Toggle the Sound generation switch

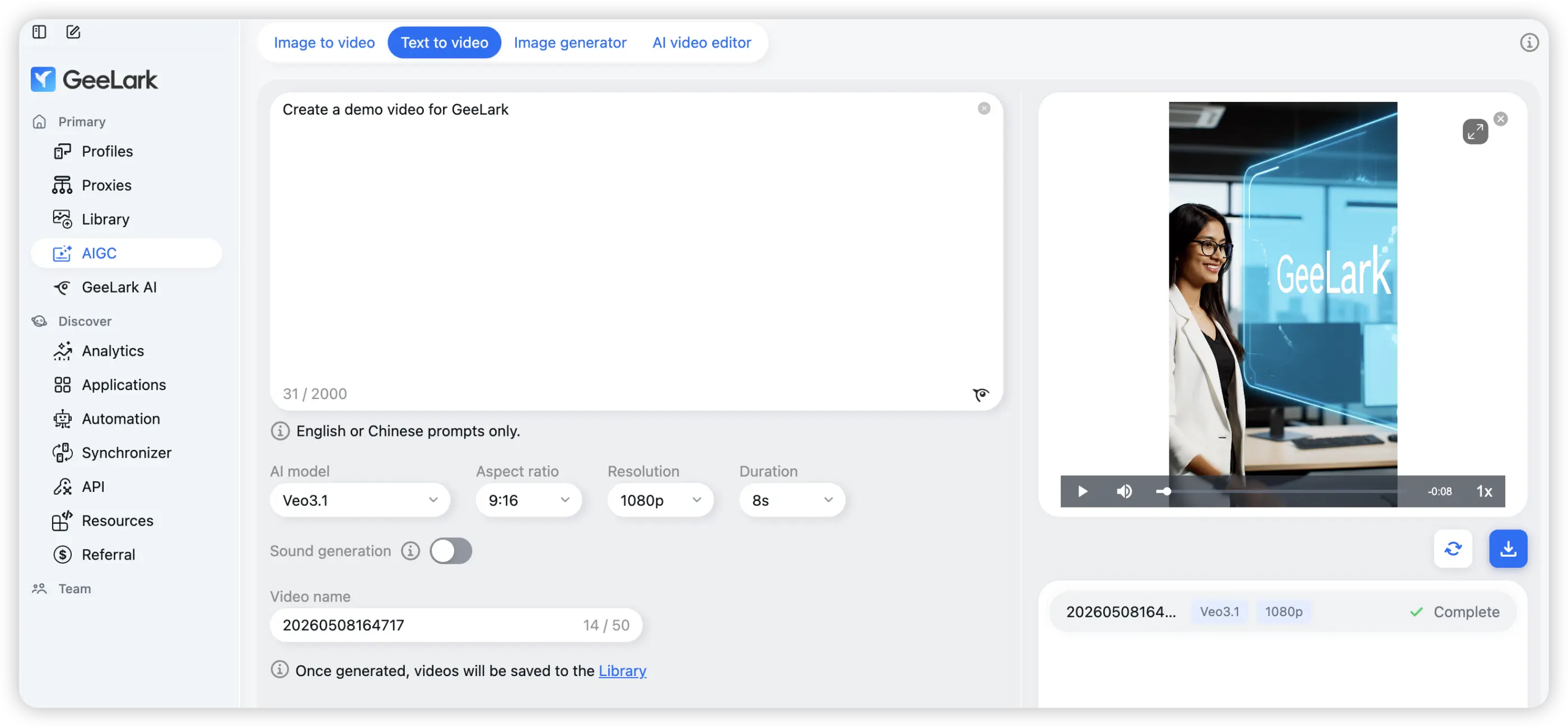[x=450, y=551]
